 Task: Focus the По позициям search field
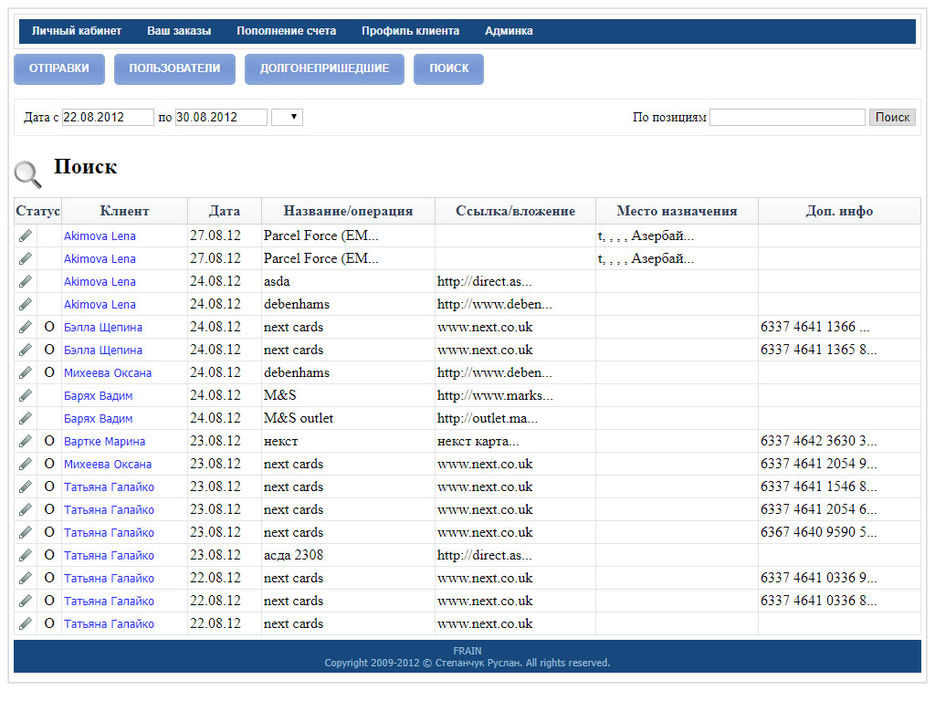coord(787,117)
